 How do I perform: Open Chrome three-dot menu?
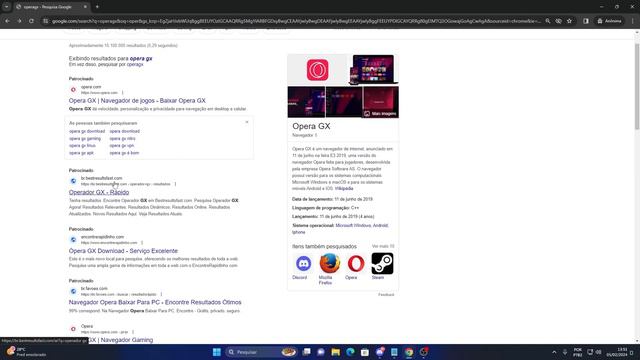pos(632,21)
